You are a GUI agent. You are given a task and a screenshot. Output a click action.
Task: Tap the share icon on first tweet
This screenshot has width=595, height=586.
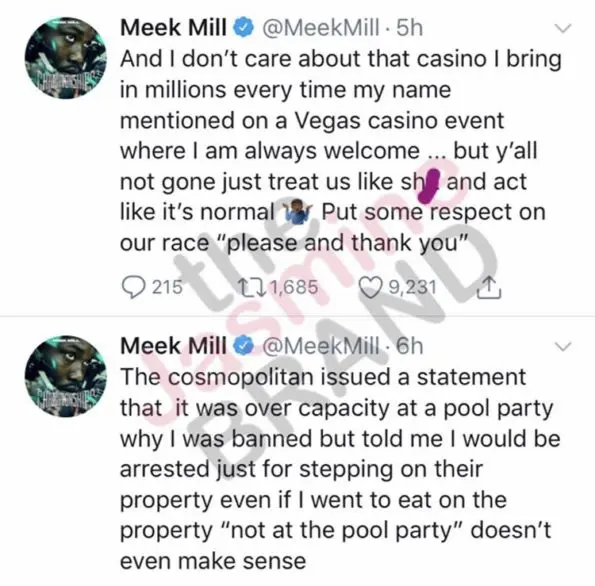point(489,287)
